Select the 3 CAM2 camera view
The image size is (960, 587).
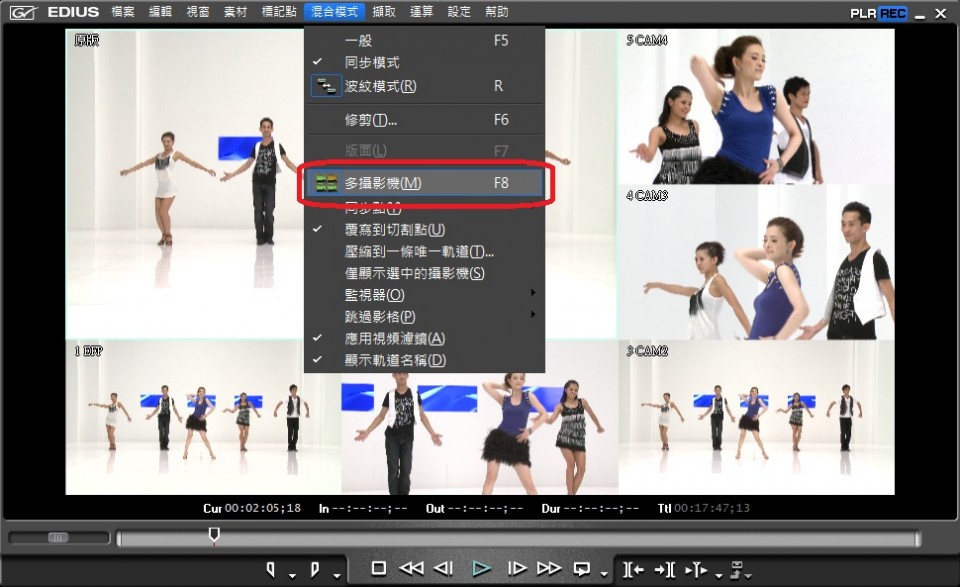(x=756, y=417)
